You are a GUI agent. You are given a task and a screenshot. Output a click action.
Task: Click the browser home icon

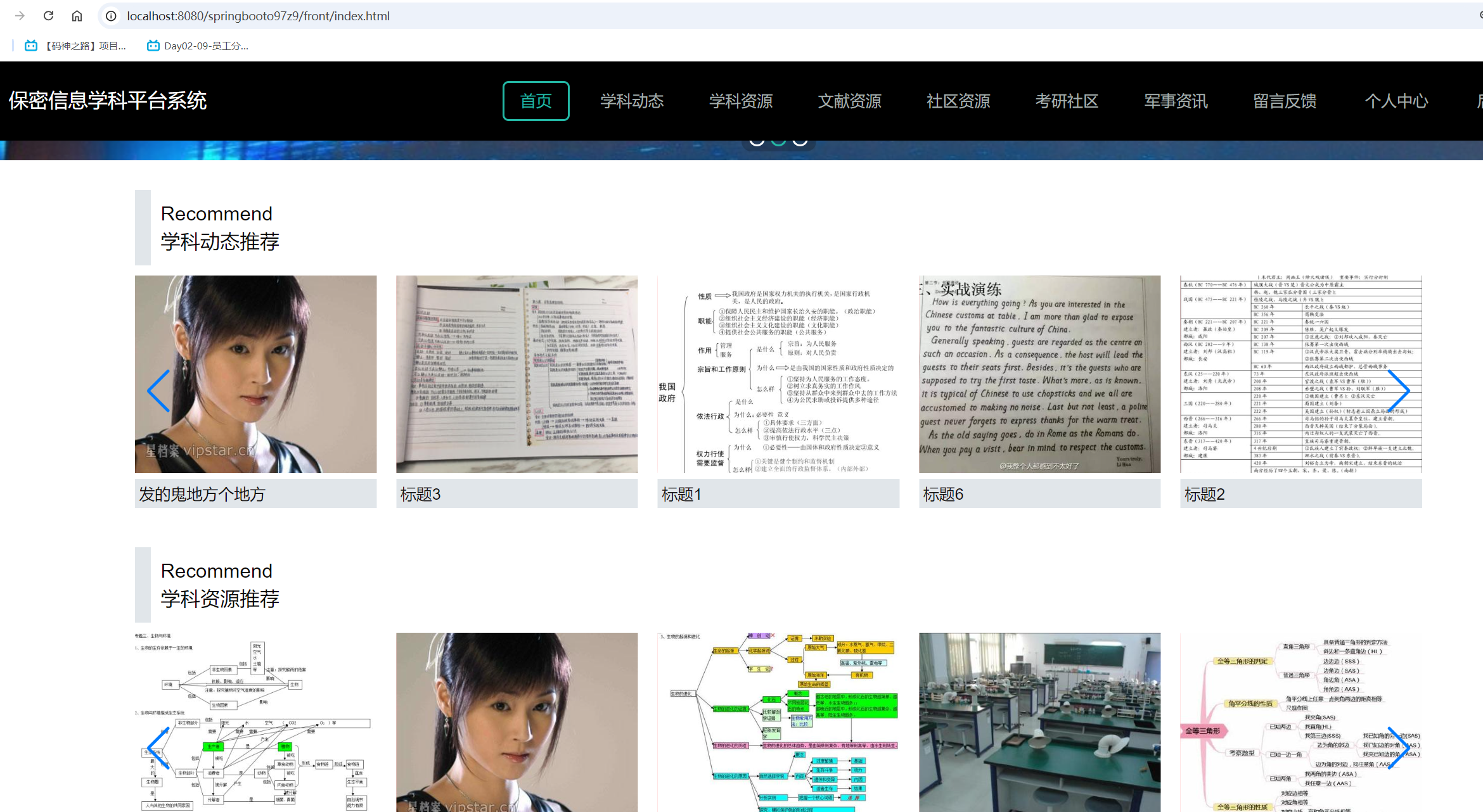(77, 15)
